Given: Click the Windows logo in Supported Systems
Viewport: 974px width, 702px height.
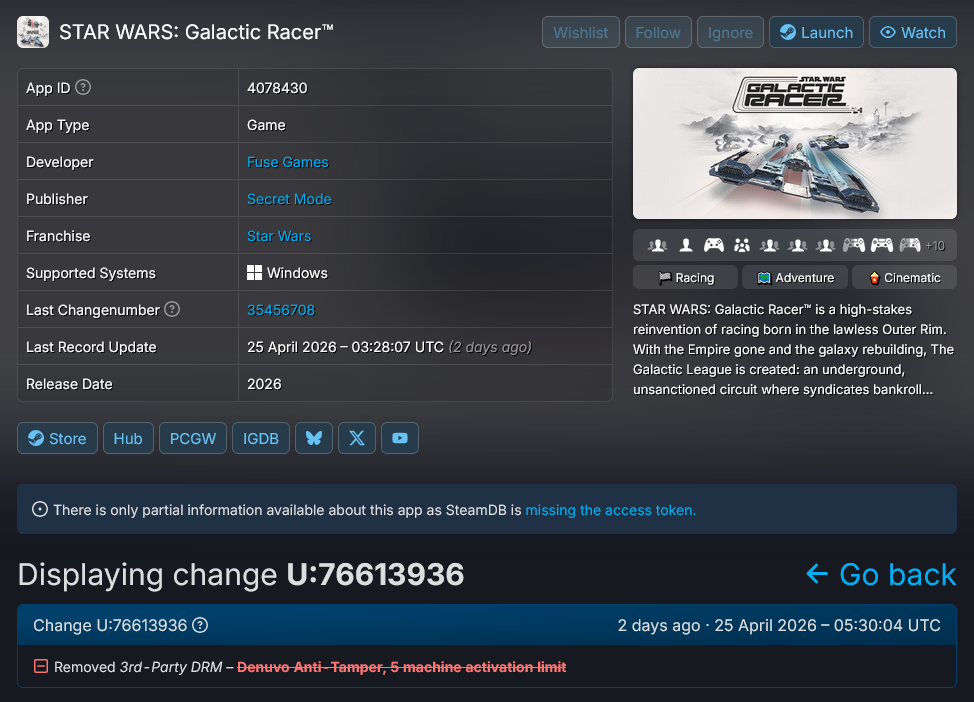Looking at the screenshot, I should click(254, 273).
